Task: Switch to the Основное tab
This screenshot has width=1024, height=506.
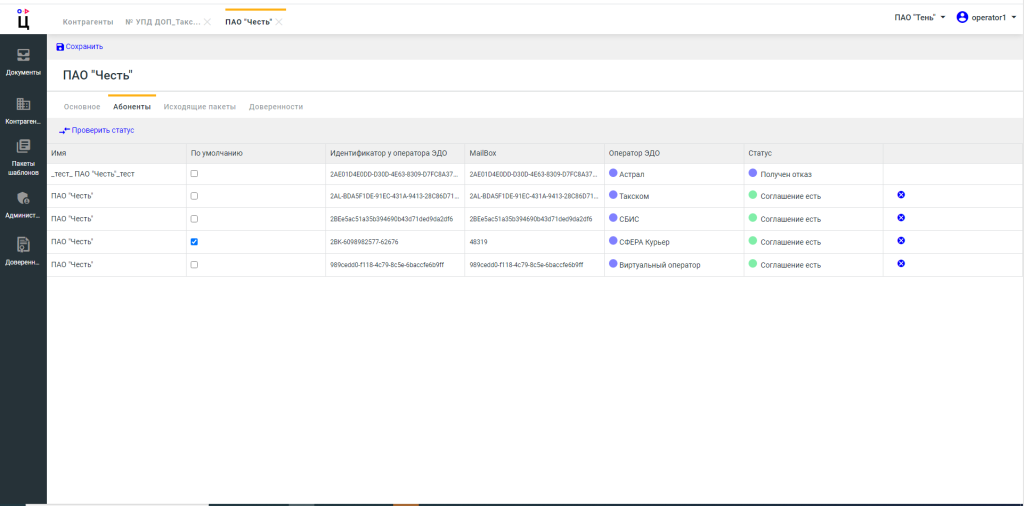Action: (x=82, y=106)
